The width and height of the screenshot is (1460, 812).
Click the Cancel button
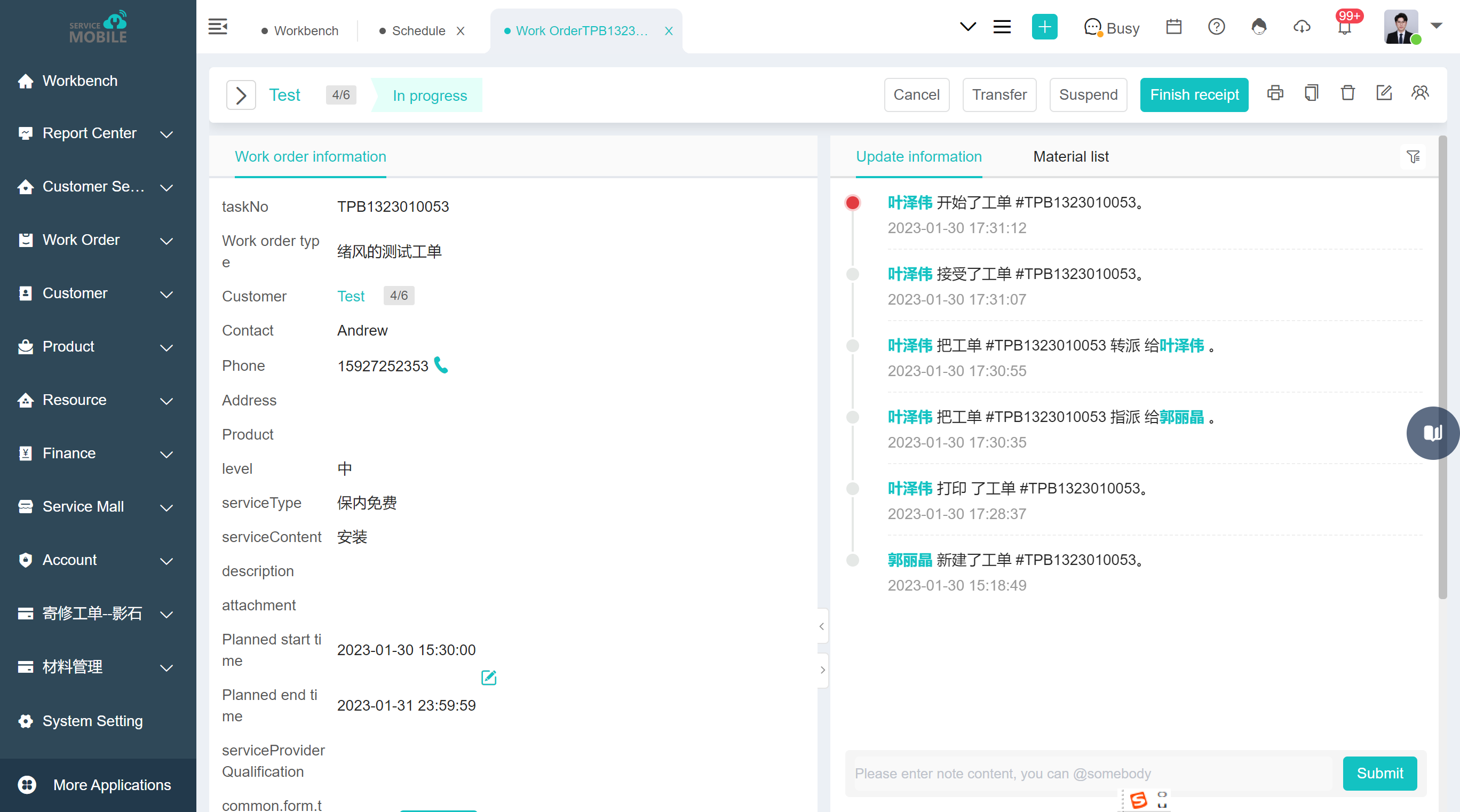(x=916, y=94)
